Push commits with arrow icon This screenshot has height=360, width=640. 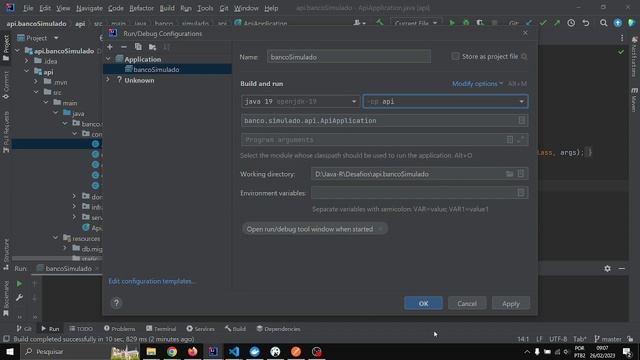click(x=557, y=23)
